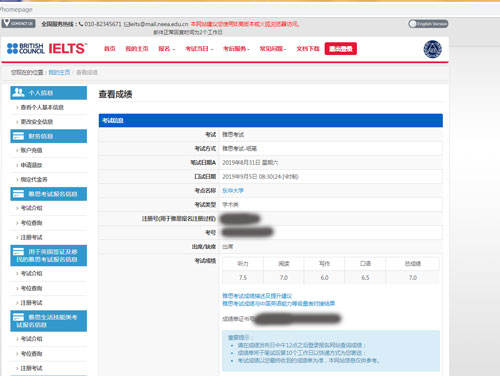Click the 总成绩 column header

pos(413,264)
